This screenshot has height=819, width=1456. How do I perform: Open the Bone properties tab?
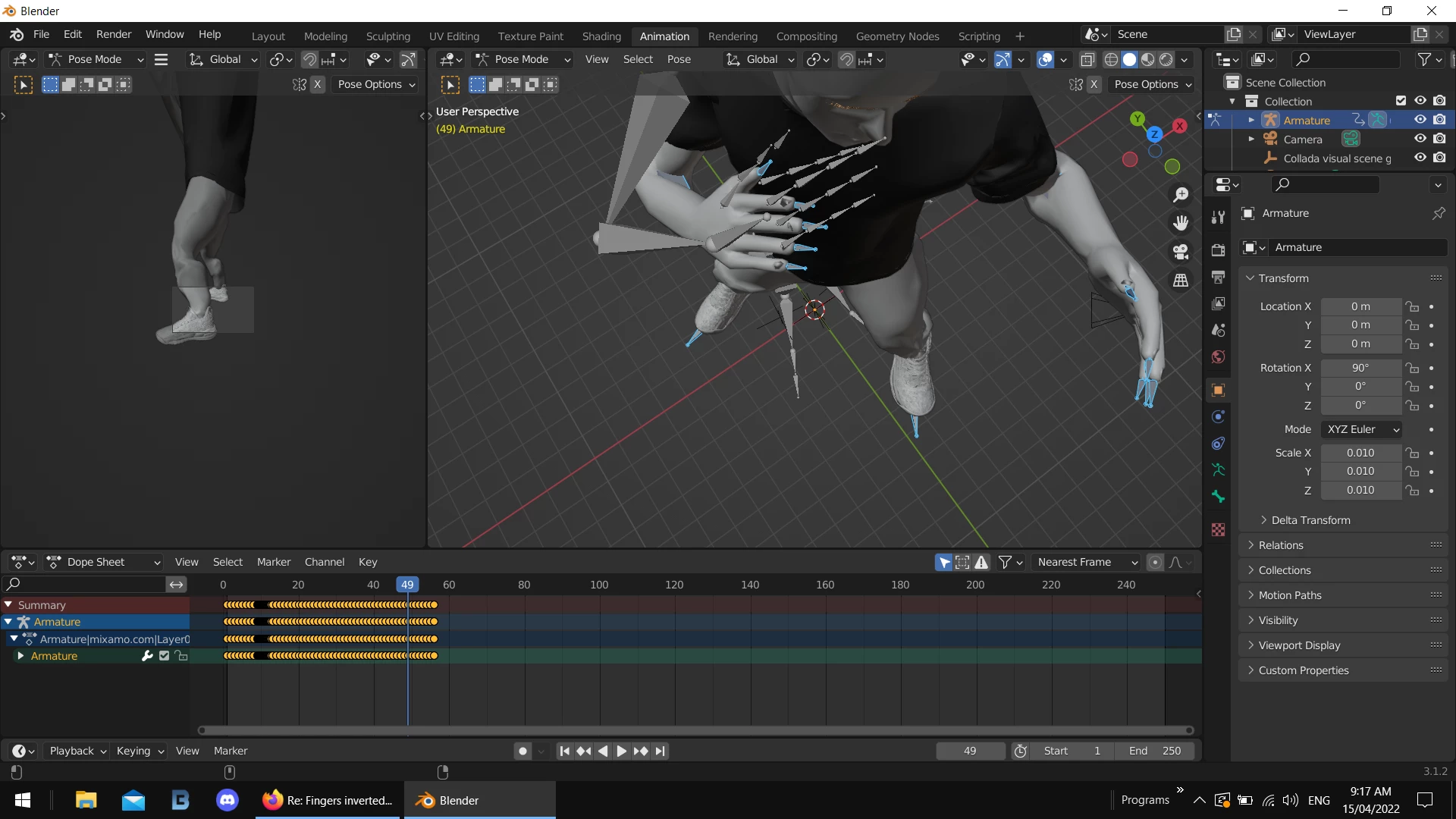tap(1218, 497)
